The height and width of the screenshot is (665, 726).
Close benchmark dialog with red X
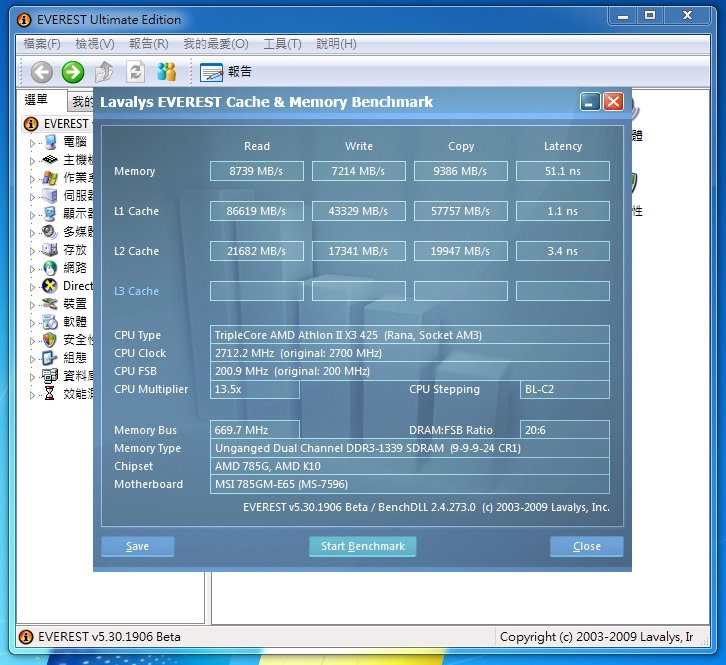[x=613, y=101]
